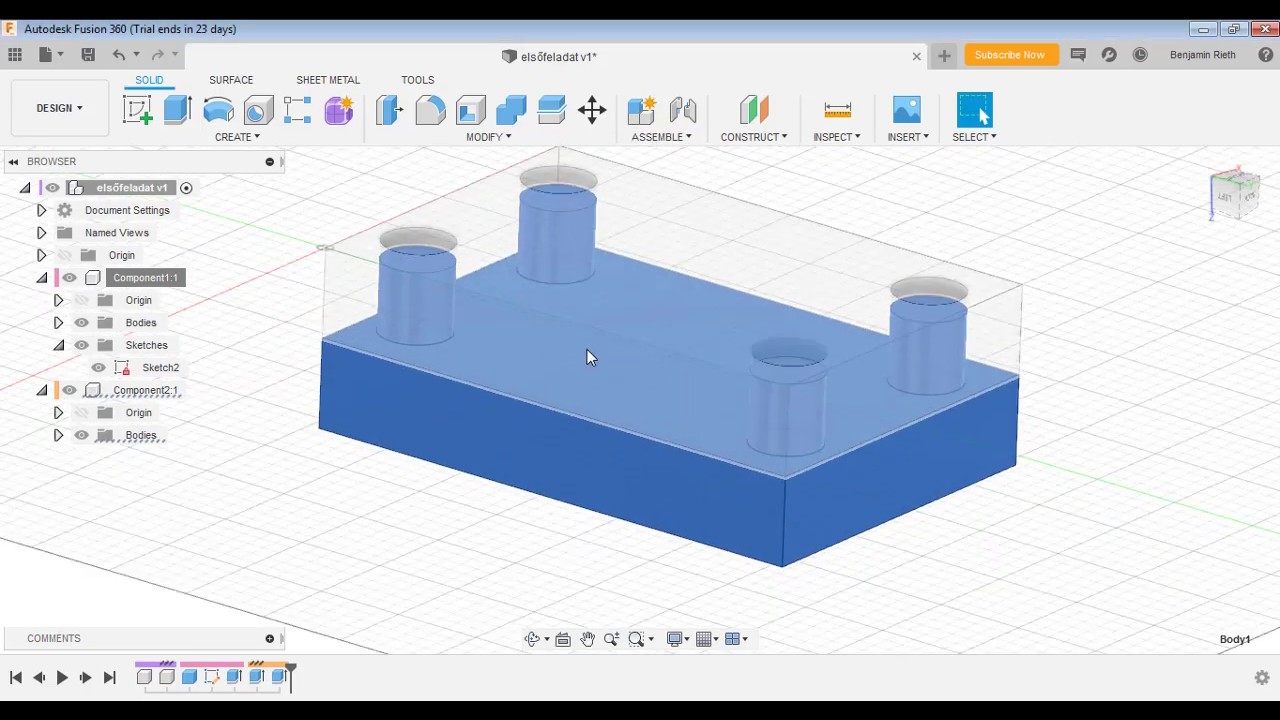Toggle visibility of elsőfeladat v1 root
Viewport: 1280px width, 720px height.
pyautogui.click(x=52, y=188)
